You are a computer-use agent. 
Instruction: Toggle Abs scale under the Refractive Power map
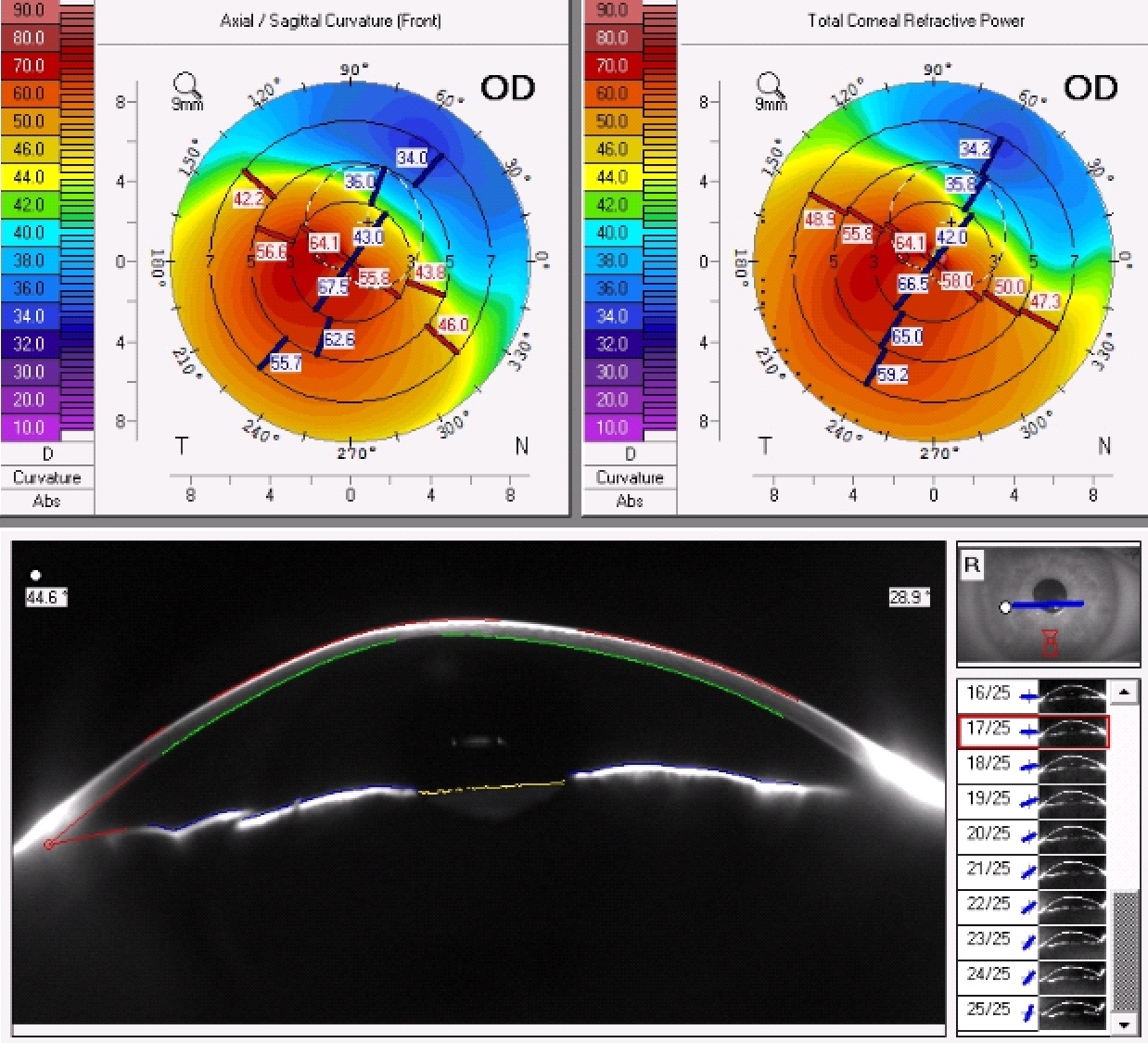point(631,501)
